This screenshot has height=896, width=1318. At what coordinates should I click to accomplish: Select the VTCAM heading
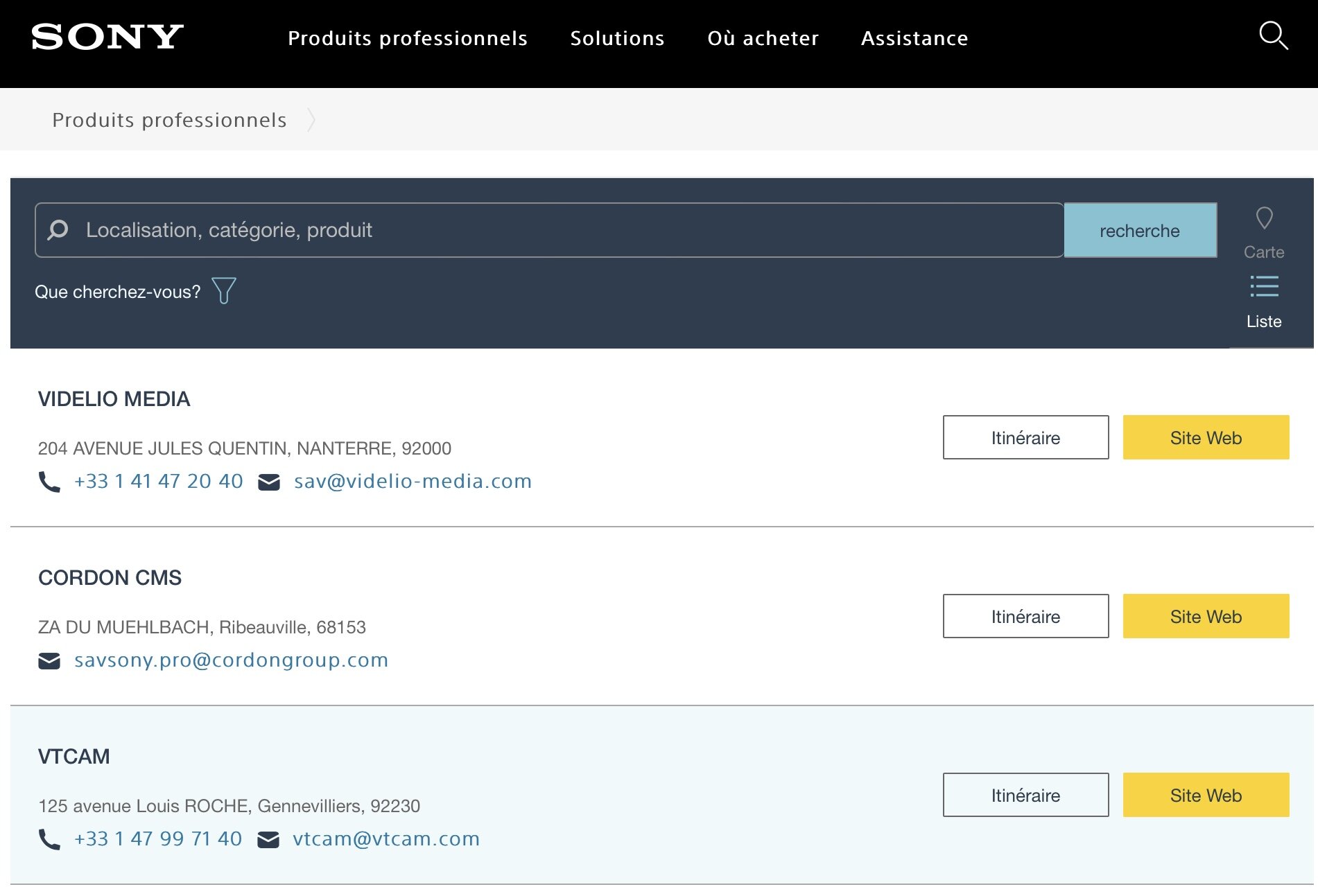coord(73,756)
